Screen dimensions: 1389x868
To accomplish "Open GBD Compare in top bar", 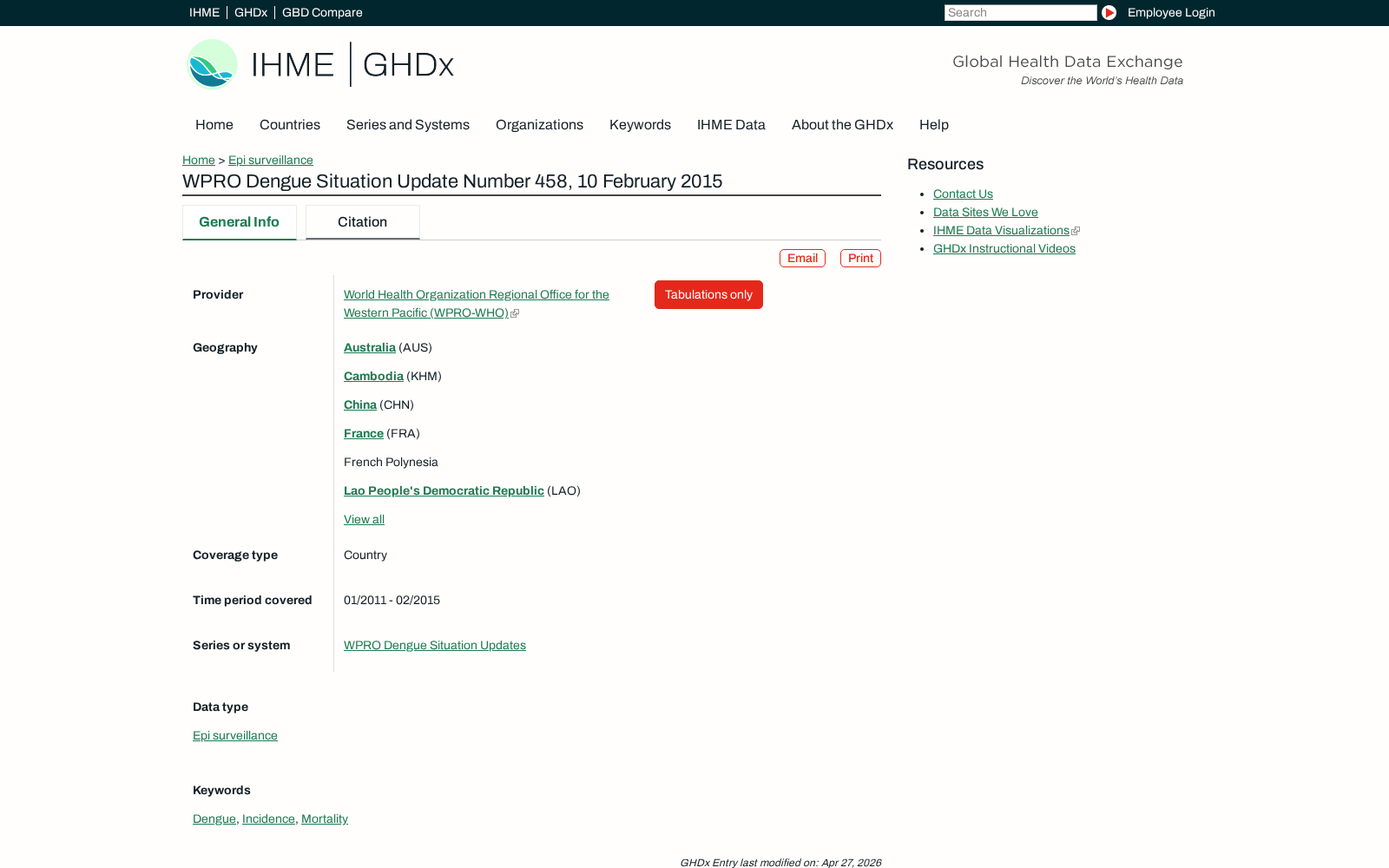I will pyautogui.click(x=322, y=12).
